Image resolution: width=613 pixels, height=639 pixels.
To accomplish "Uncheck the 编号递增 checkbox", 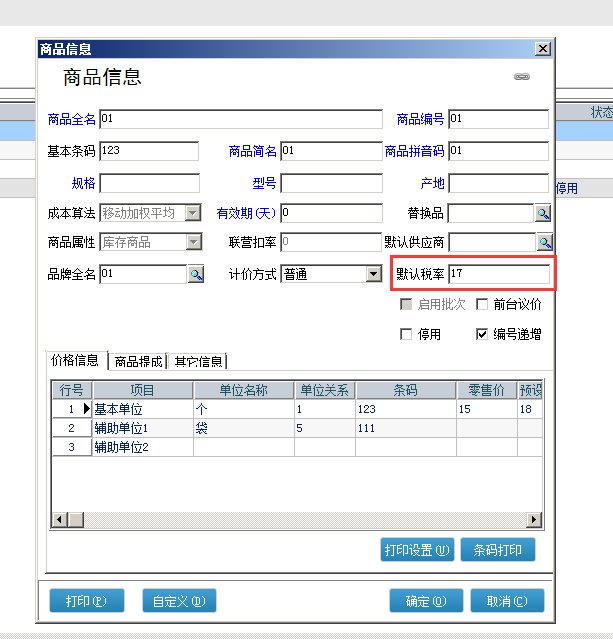I will 482,335.
